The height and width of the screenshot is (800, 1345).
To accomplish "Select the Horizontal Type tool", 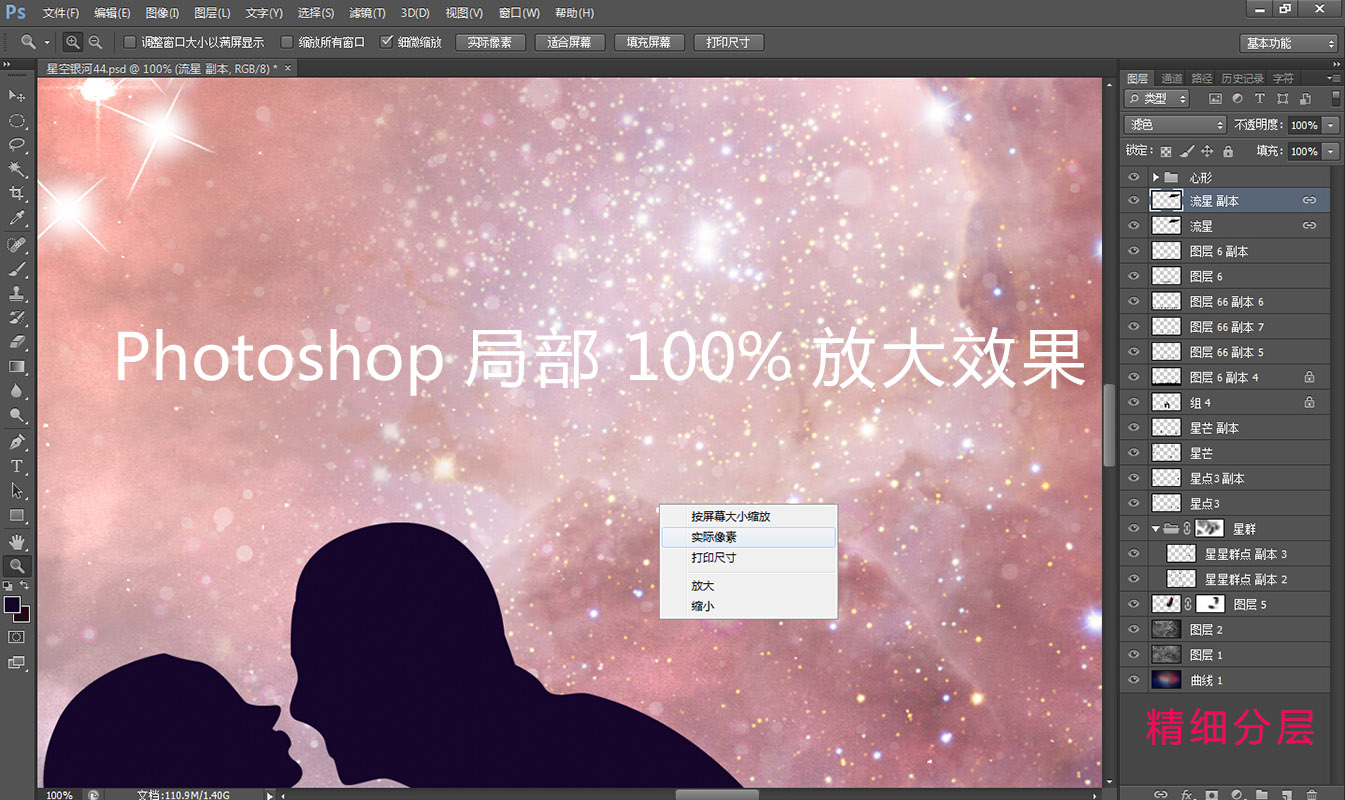I will click(x=17, y=467).
